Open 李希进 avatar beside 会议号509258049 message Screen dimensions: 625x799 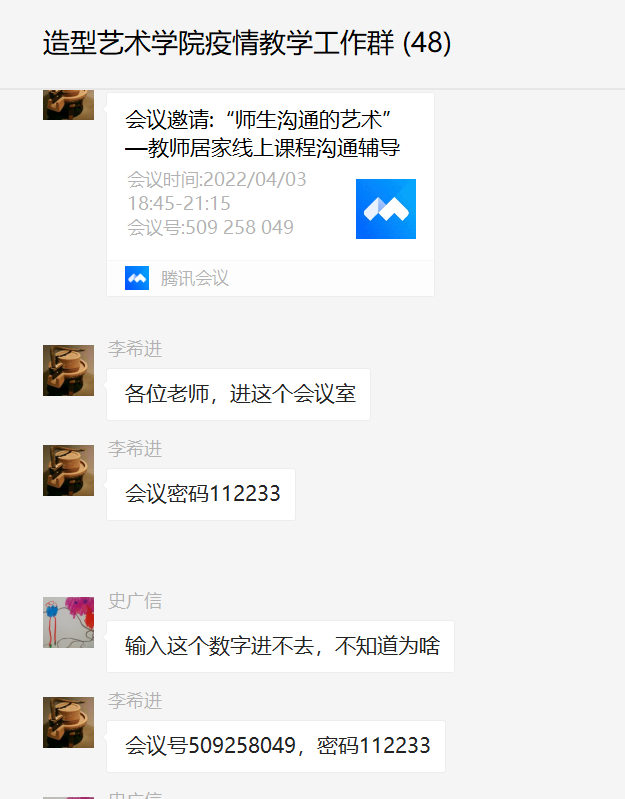pyautogui.click(x=68, y=723)
